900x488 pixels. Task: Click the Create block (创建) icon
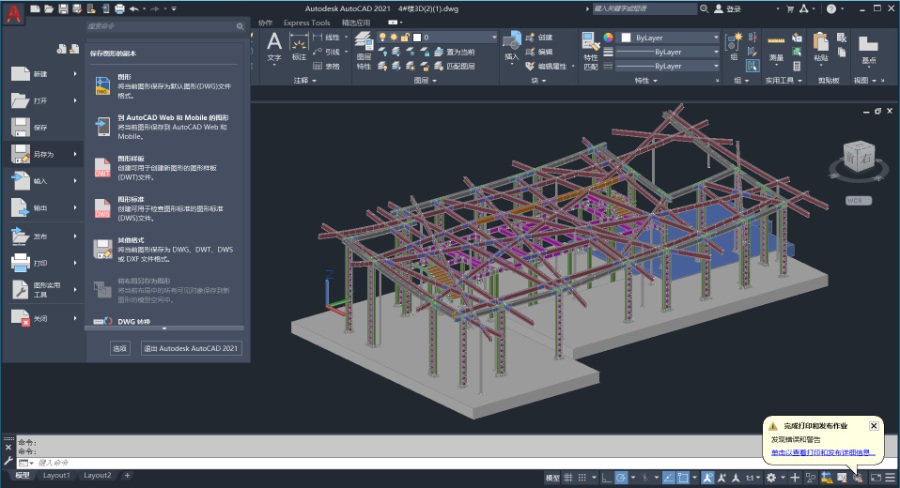530,37
